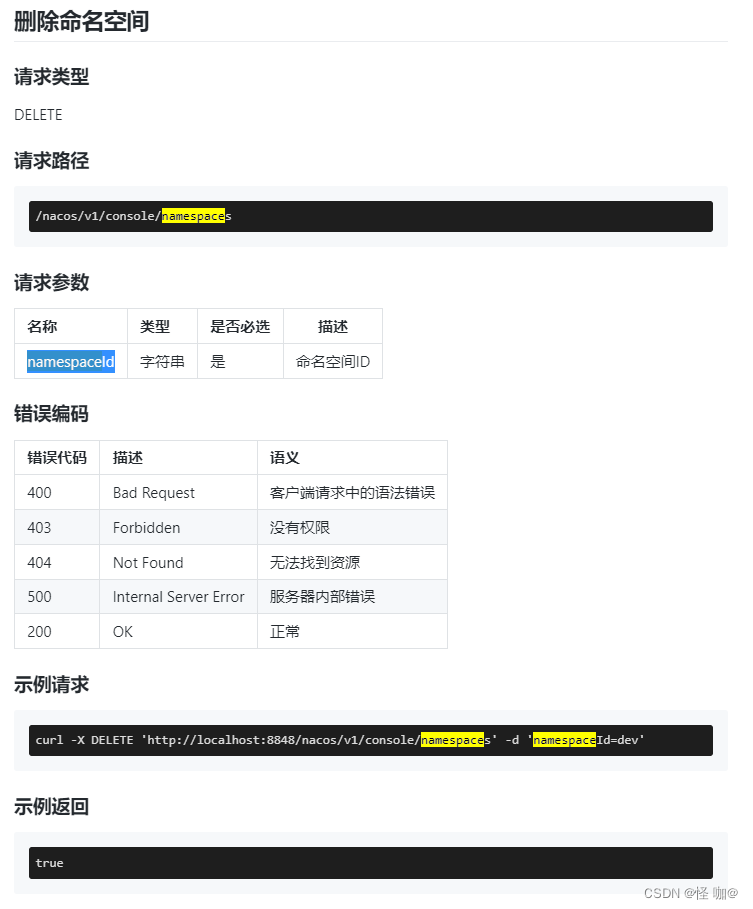Click the CSDN author watermark text
This screenshot has height=909, width=753.
690,893
